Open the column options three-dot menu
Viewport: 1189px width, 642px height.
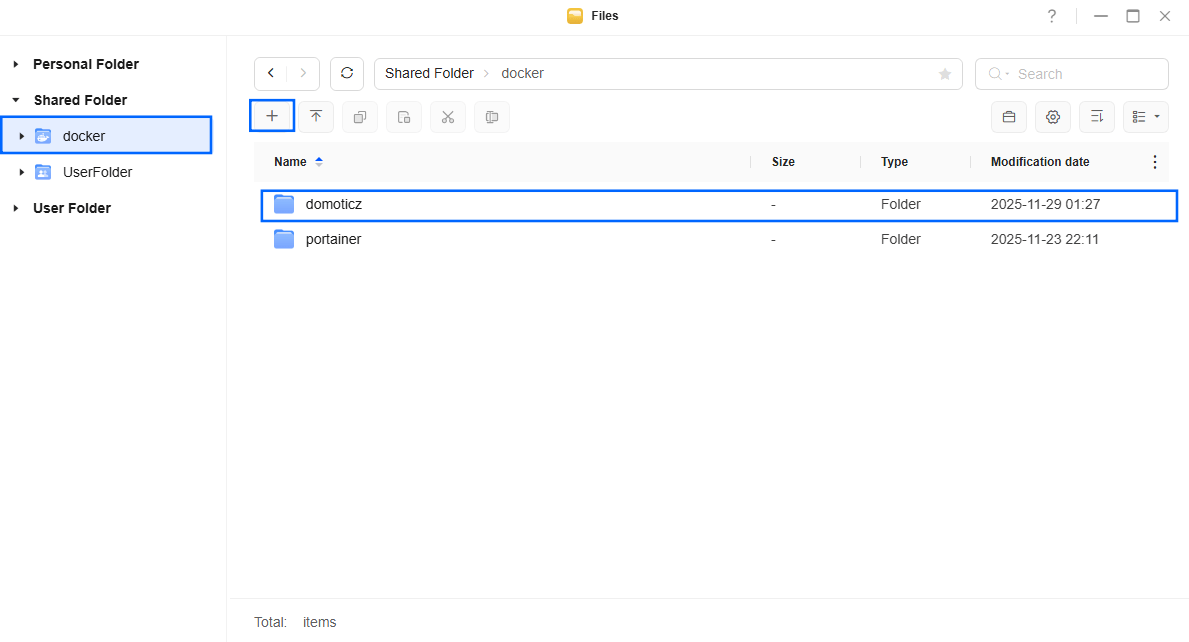point(1155,162)
